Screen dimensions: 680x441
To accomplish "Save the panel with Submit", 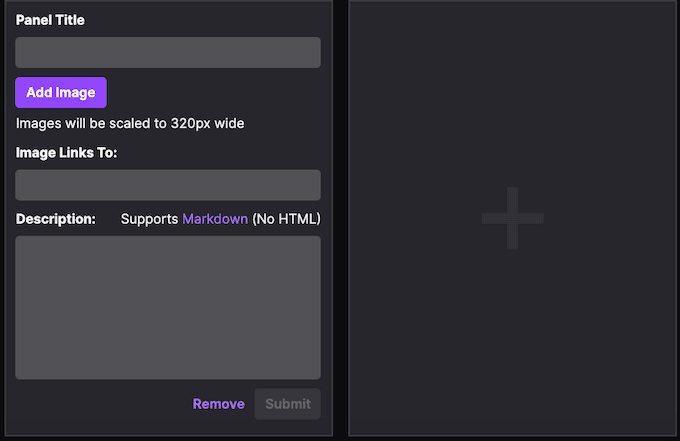I will pyautogui.click(x=288, y=404).
